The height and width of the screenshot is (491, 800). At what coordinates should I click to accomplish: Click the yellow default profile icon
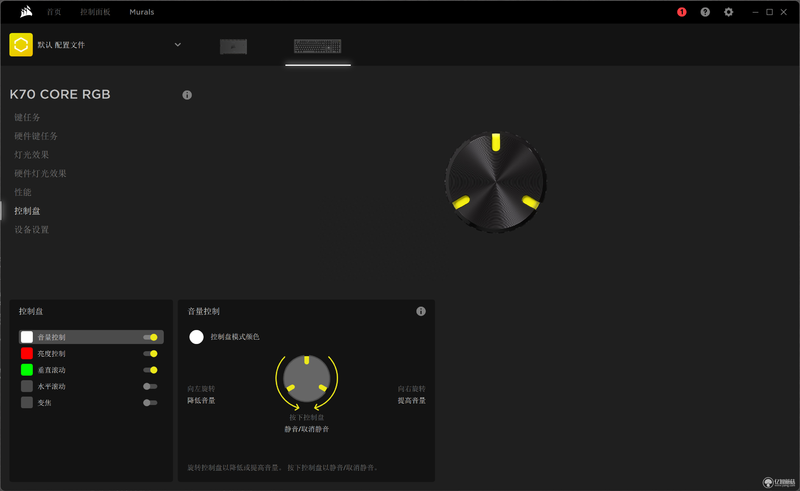(x=21, y=45)
